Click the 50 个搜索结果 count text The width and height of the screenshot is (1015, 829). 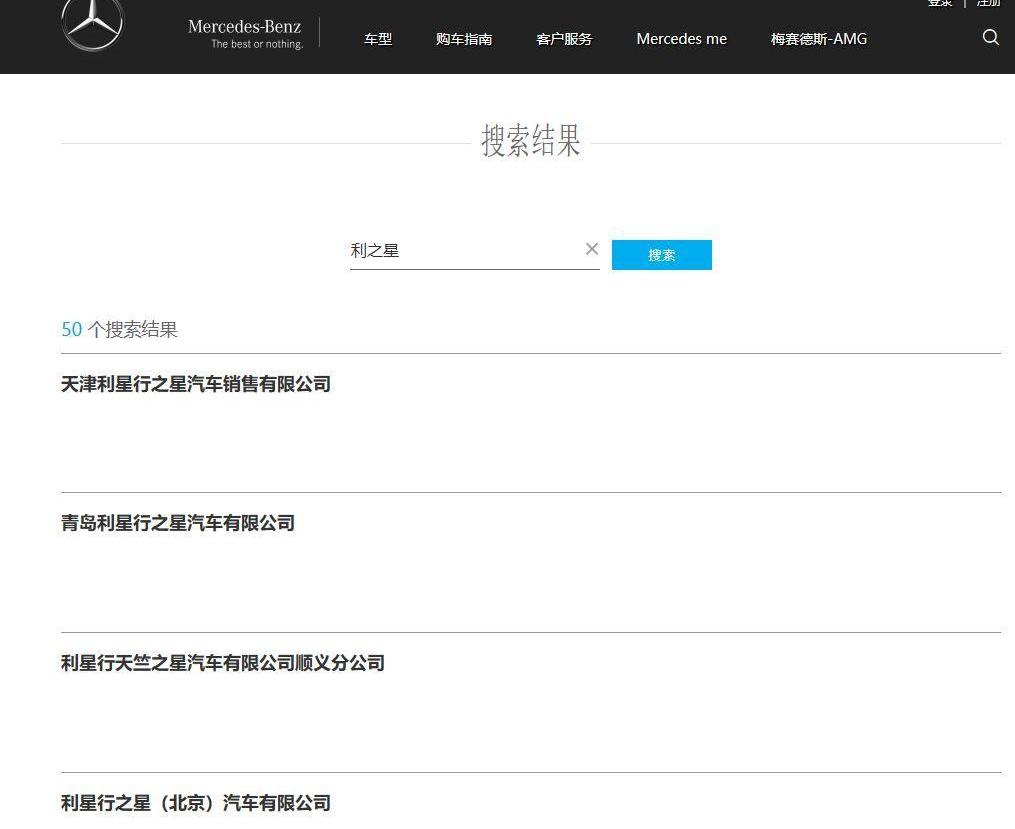(119, 329)
